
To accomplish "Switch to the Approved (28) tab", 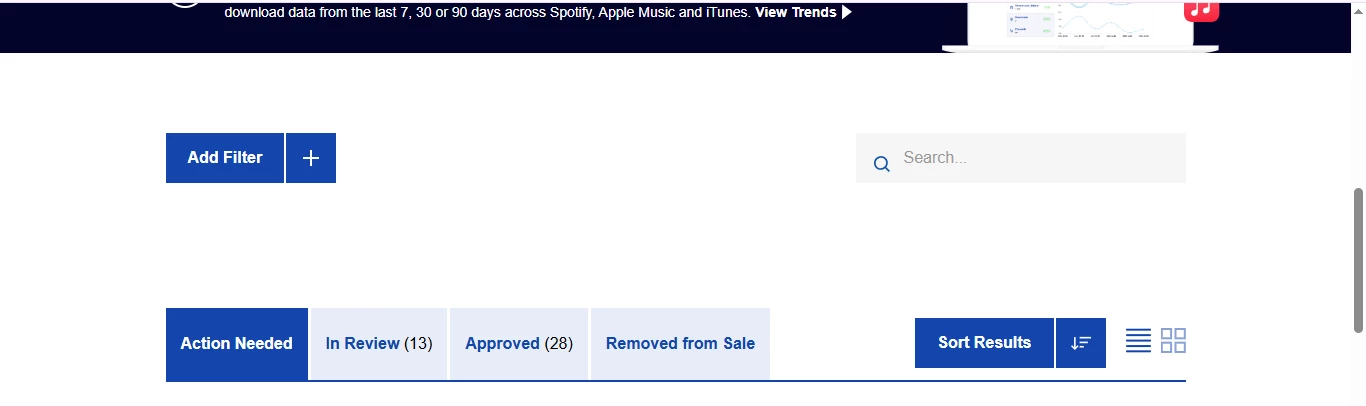I will [x=519, y=344].
